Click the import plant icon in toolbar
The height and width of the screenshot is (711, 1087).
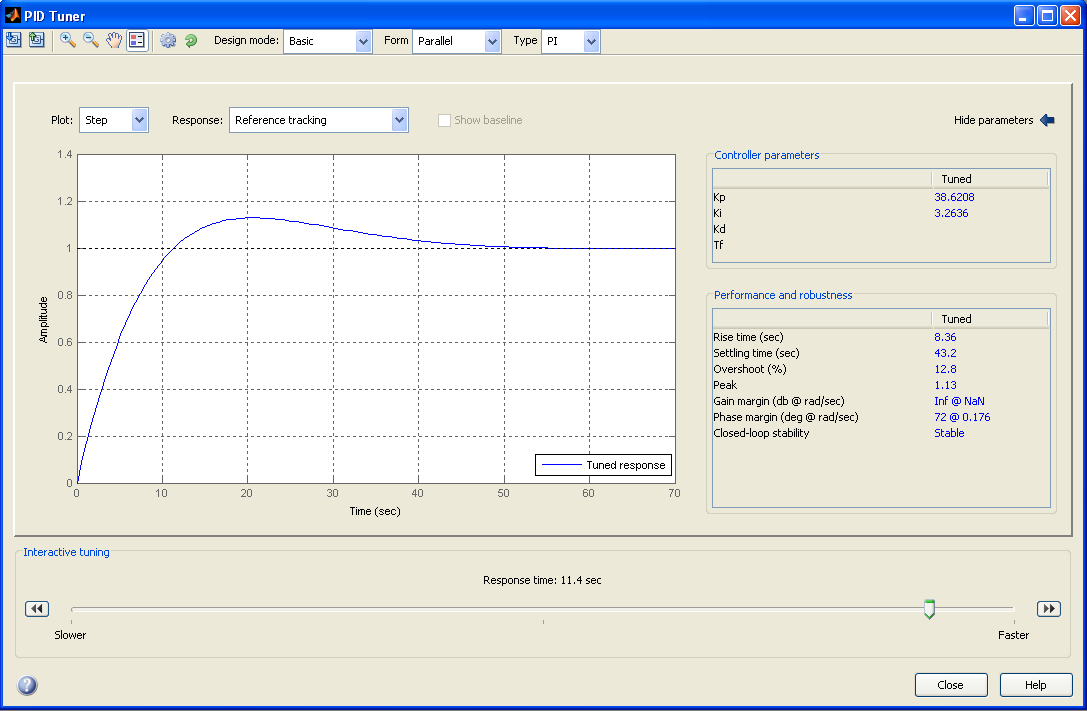pyautogui.click(x=13, y=40)
